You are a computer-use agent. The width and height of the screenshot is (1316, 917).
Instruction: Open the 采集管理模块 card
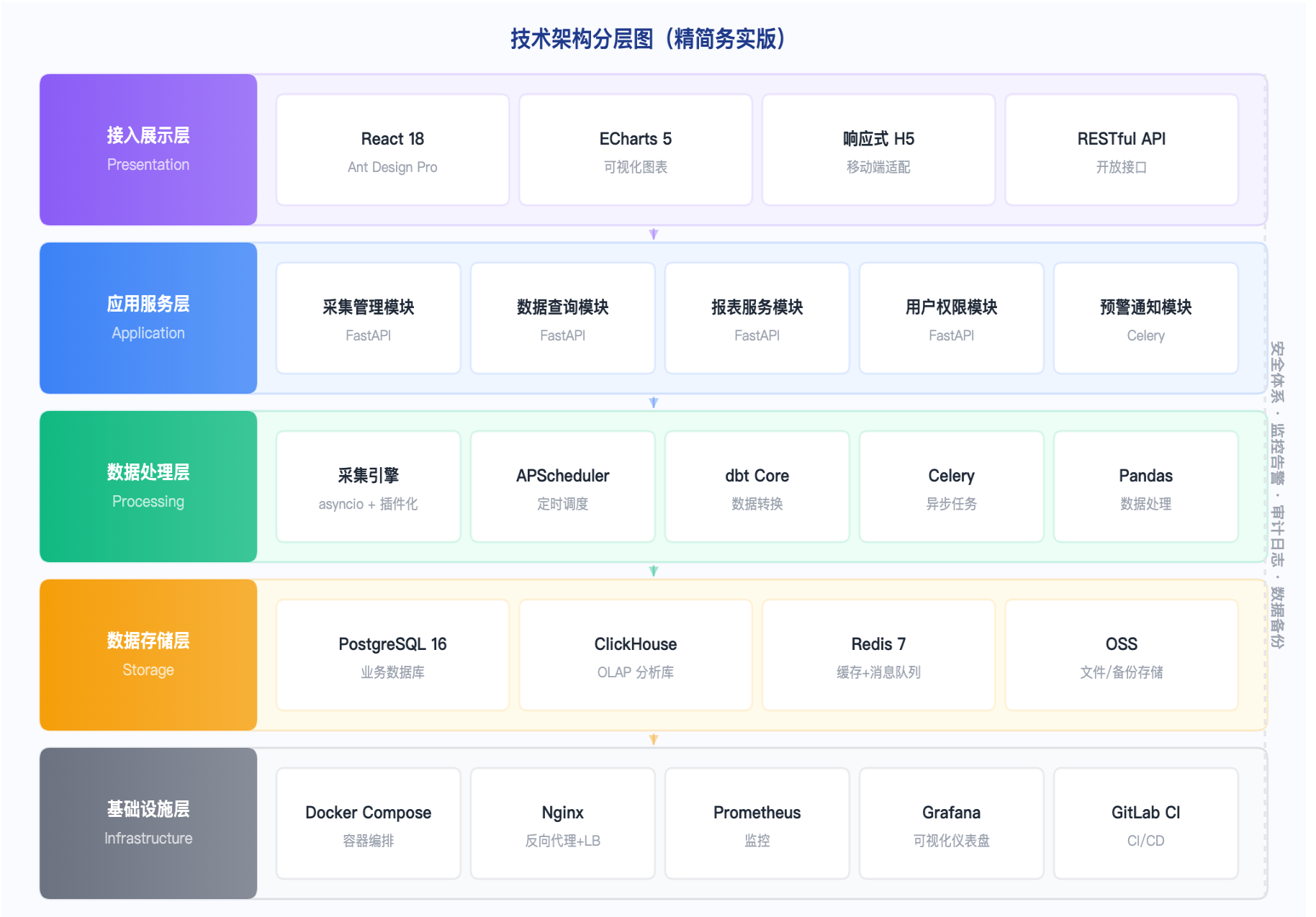tap(369, 318)
